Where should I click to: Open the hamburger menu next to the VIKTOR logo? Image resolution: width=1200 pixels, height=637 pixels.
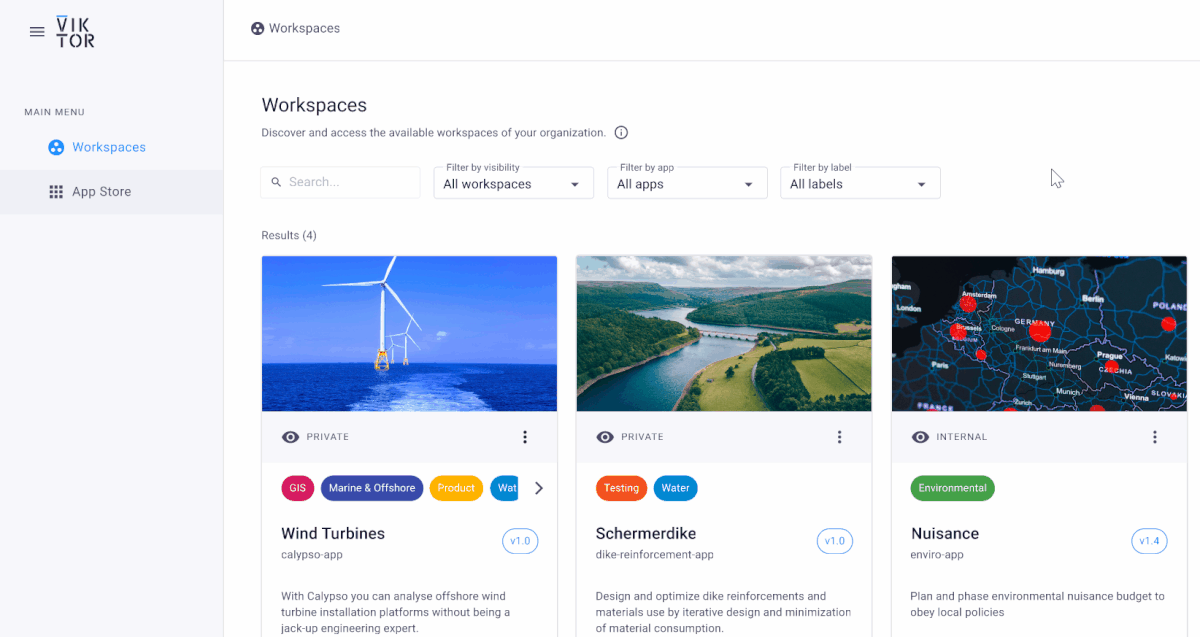click(x=37, y=31)
